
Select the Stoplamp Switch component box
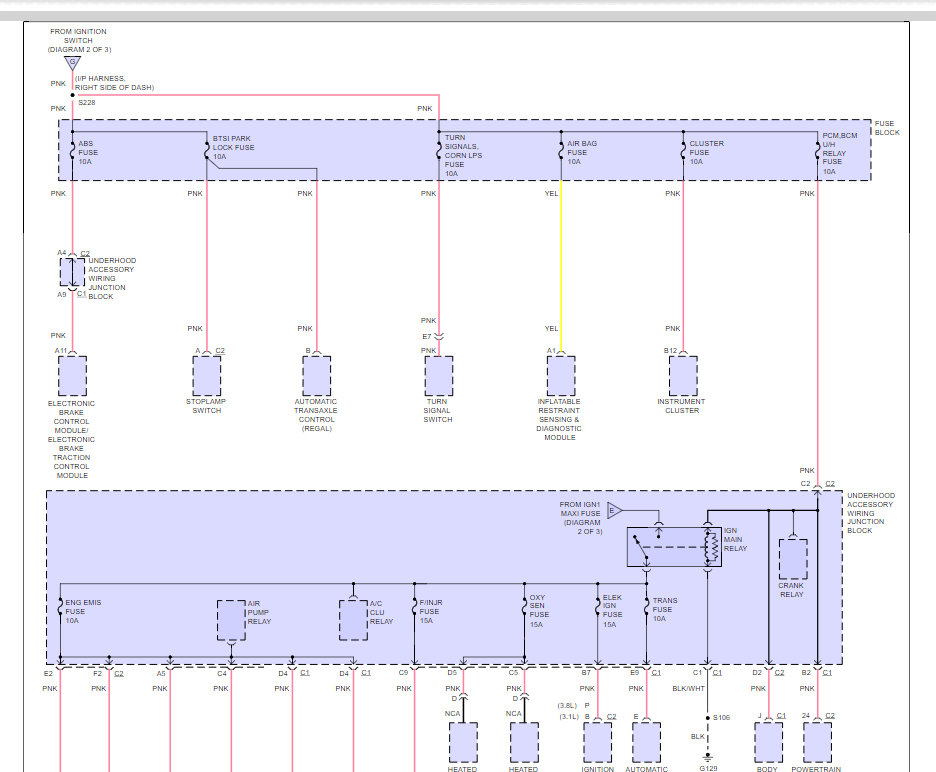pos(207,376)
